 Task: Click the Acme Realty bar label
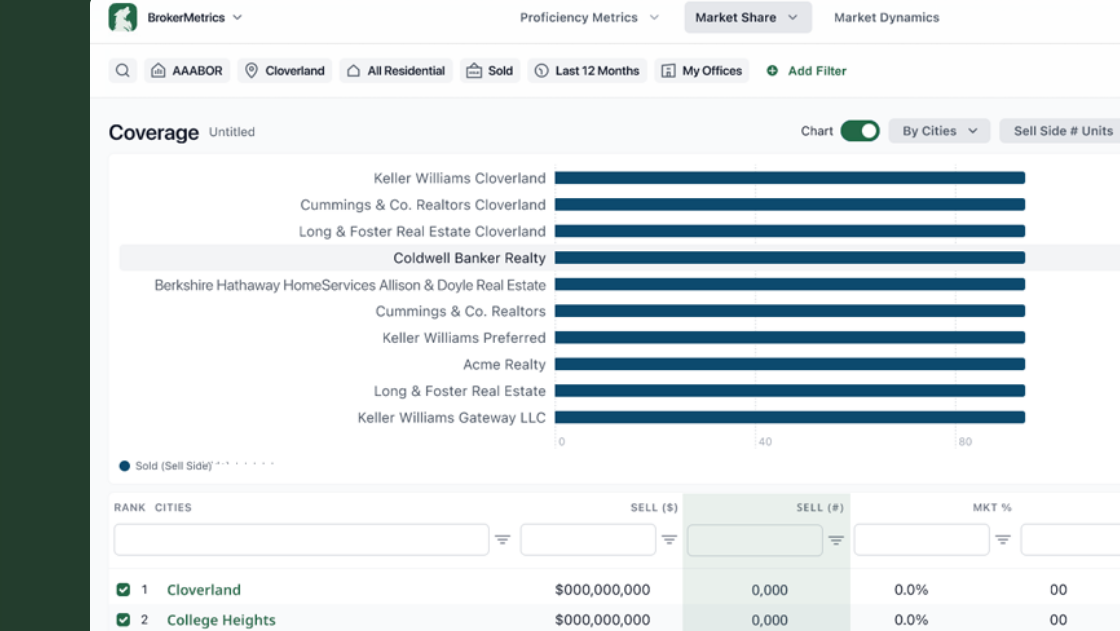click(504, 364)
